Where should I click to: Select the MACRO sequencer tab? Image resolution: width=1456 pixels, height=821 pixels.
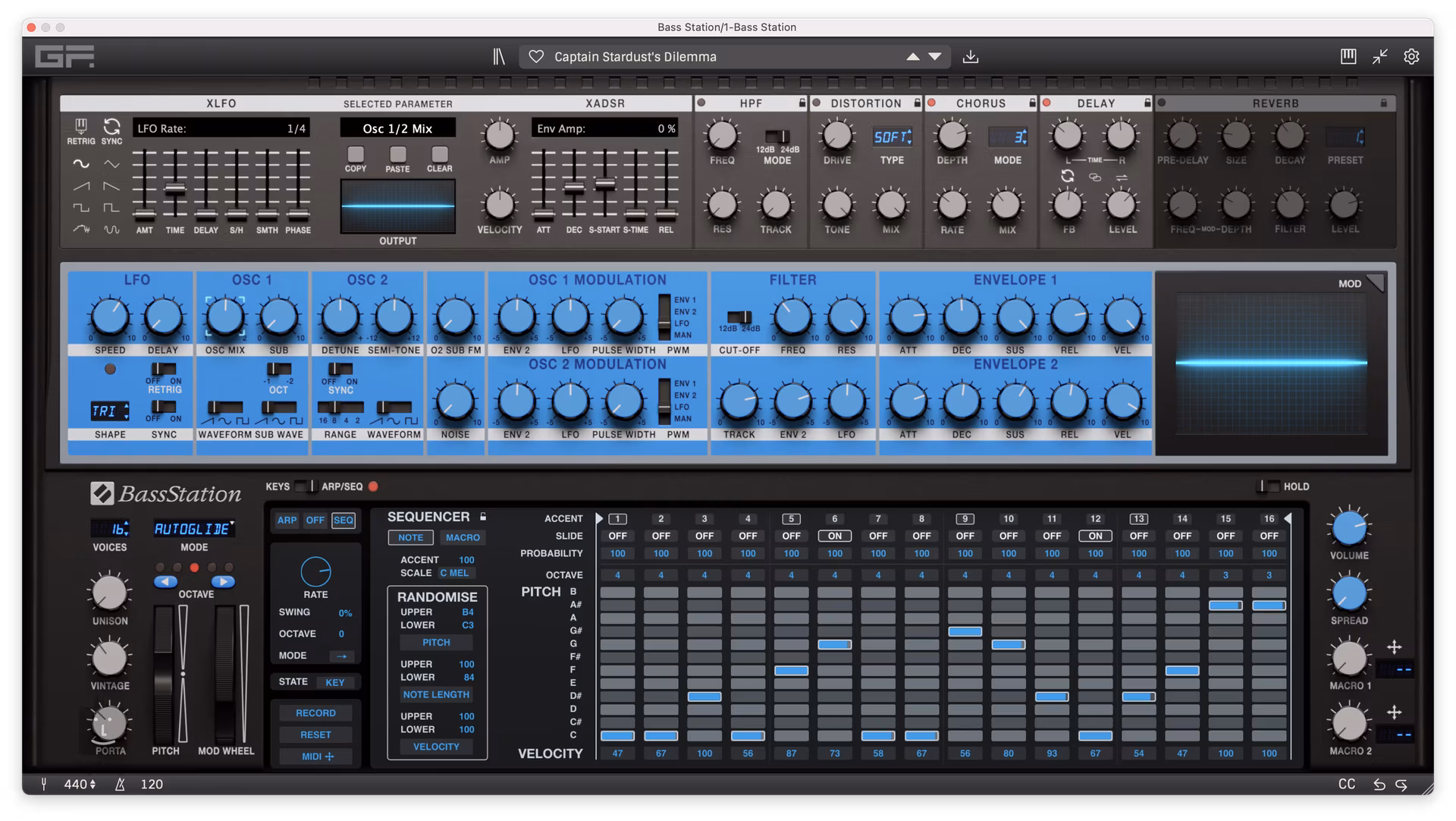point(462,537)
